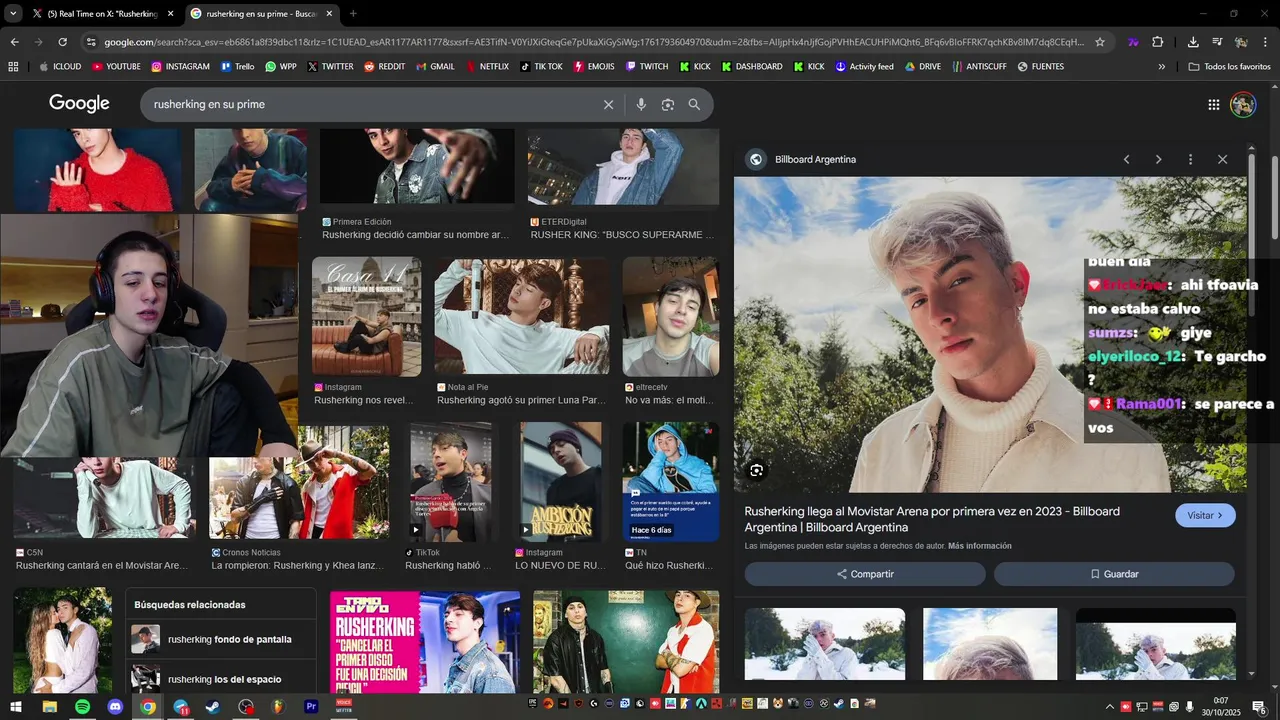The height and width of the screenshot is (720, 1280).
Task: Select related search los del espacio
Action: pyautogui.click(x=222, y=679)
